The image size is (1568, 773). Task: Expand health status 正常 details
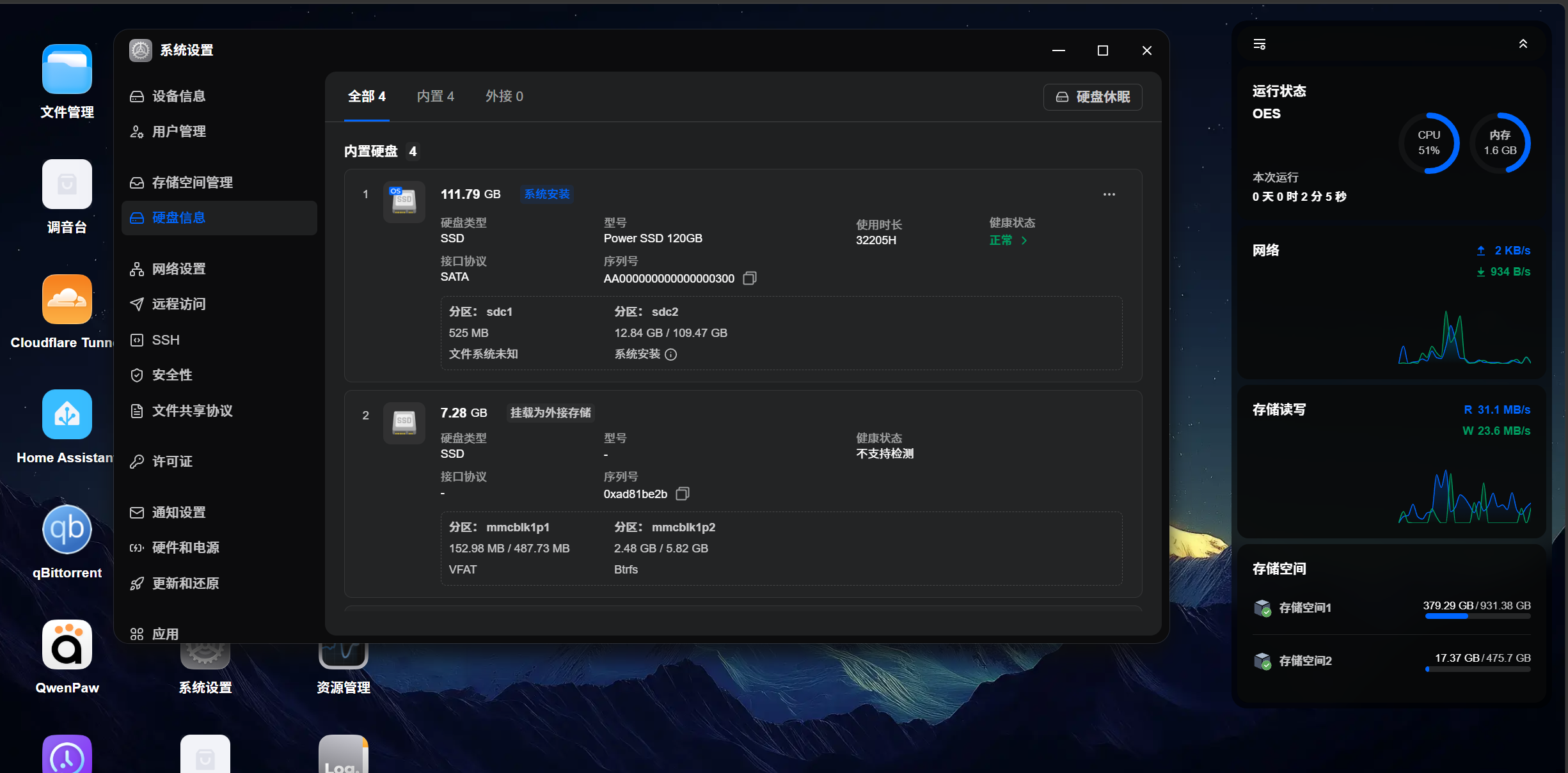1008,240
